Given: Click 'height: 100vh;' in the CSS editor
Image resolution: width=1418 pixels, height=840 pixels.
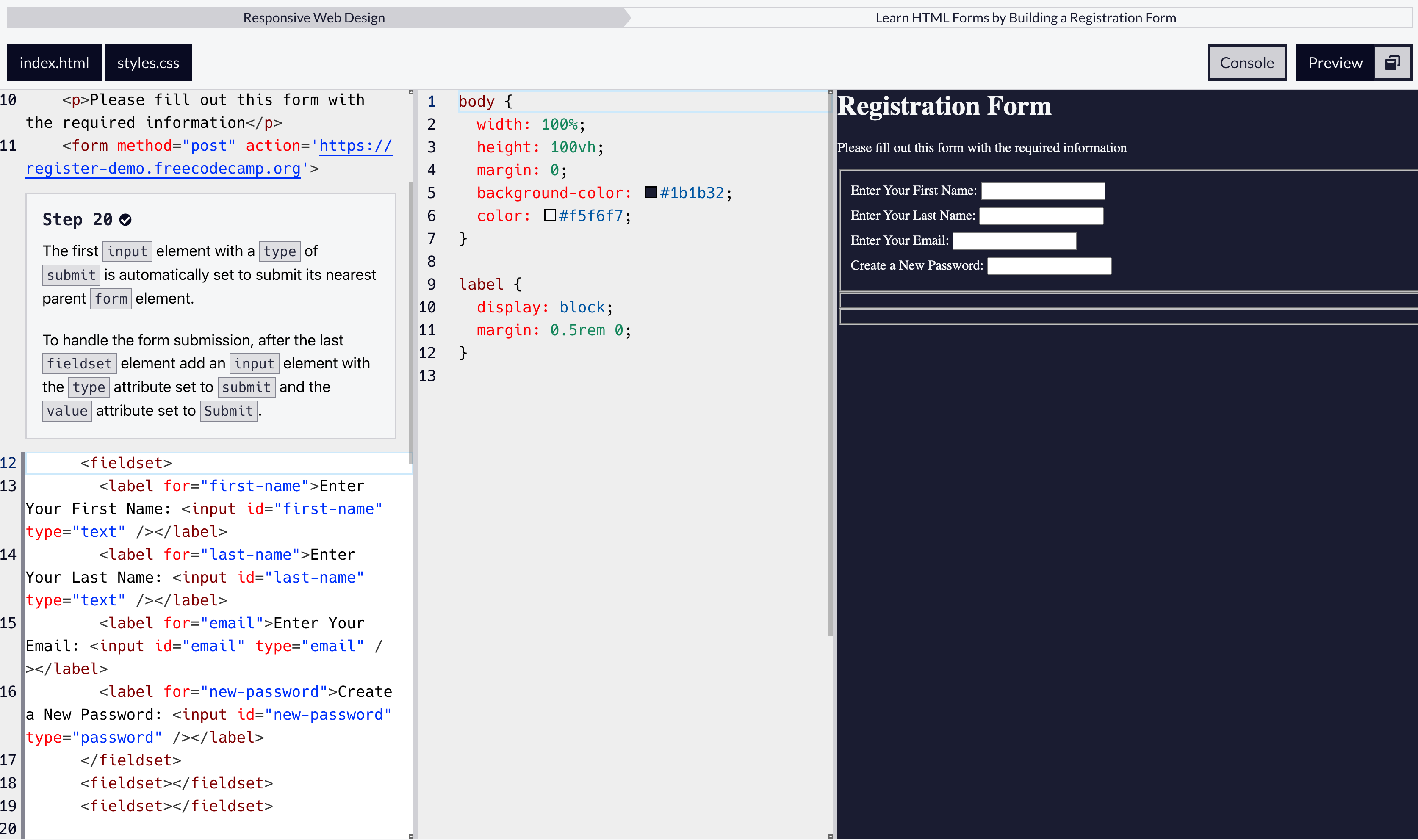Looking at the screenshot, I should (x=540, y=147).
